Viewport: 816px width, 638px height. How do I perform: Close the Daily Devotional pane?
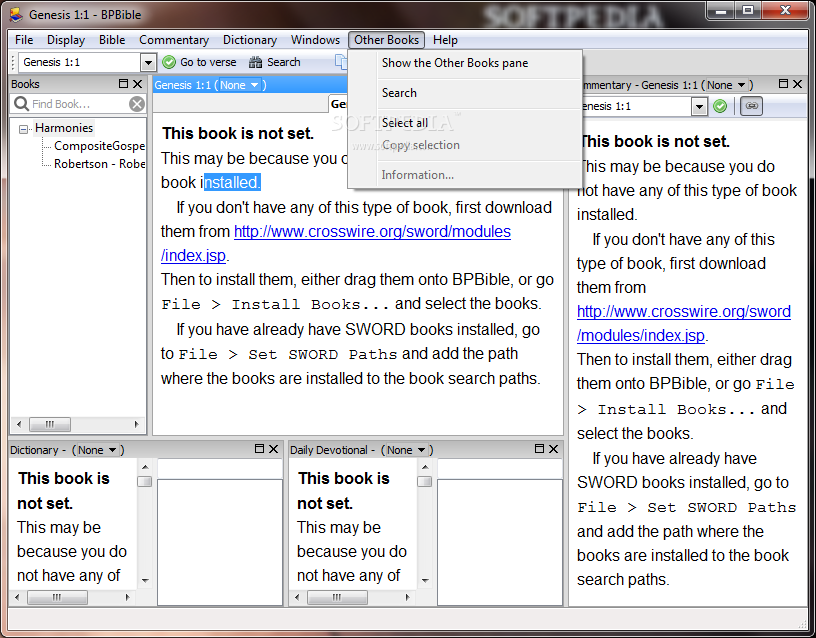point(554,449)
